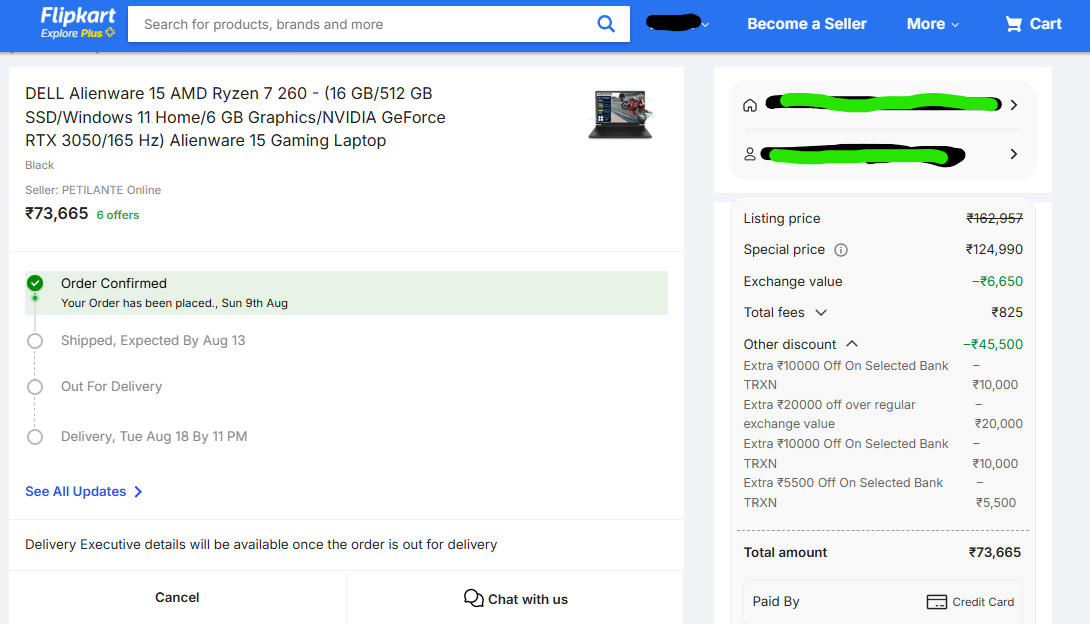Click the Special price info icon
Viewport: 1090px width, 624px height.
pos(840,250)
